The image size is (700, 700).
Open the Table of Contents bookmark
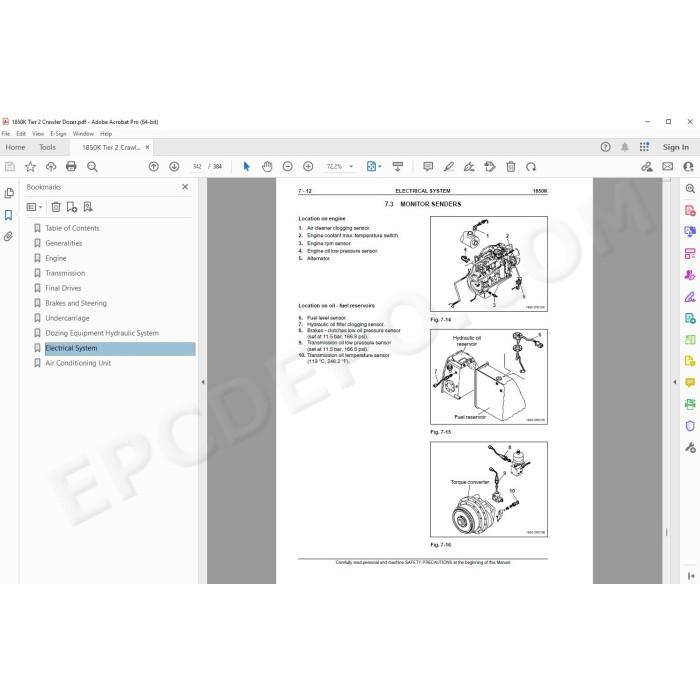click(x=72, y=228)
